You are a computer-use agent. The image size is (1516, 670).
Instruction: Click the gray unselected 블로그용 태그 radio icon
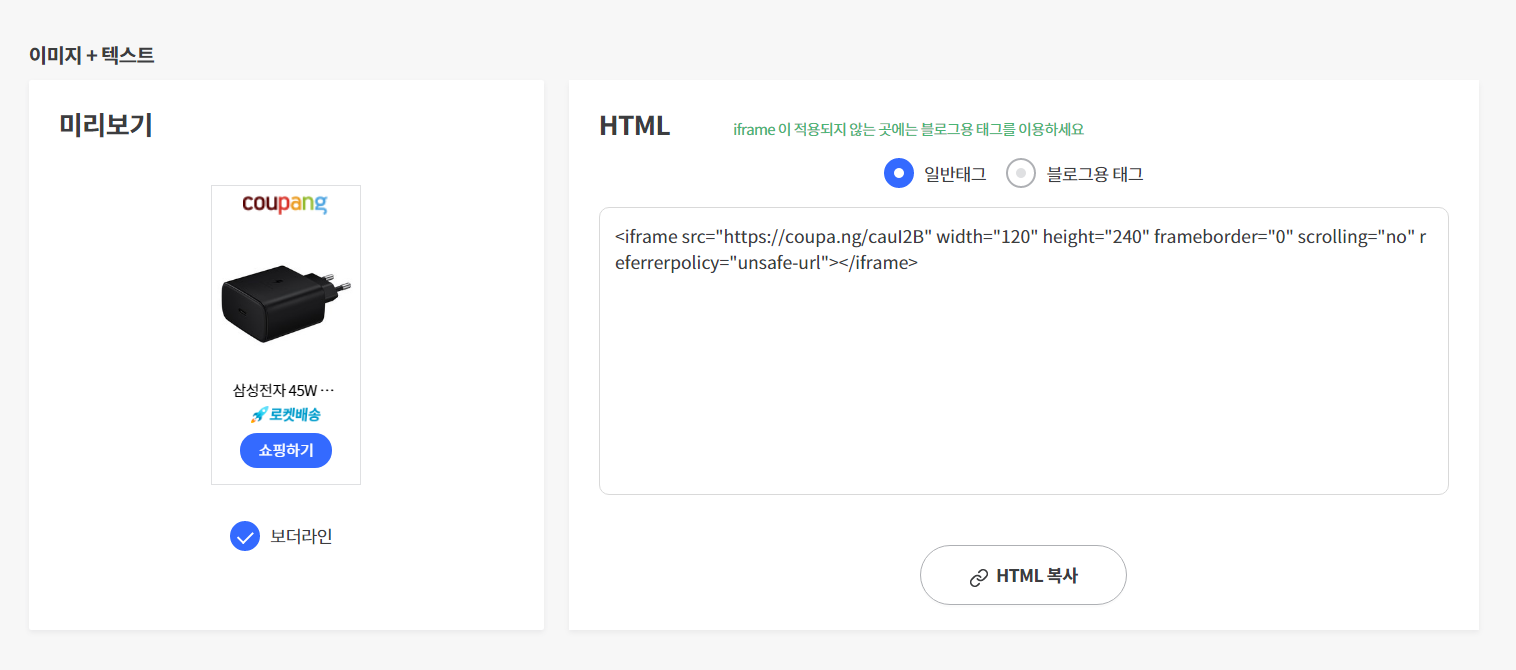(x=1021, y=172)
